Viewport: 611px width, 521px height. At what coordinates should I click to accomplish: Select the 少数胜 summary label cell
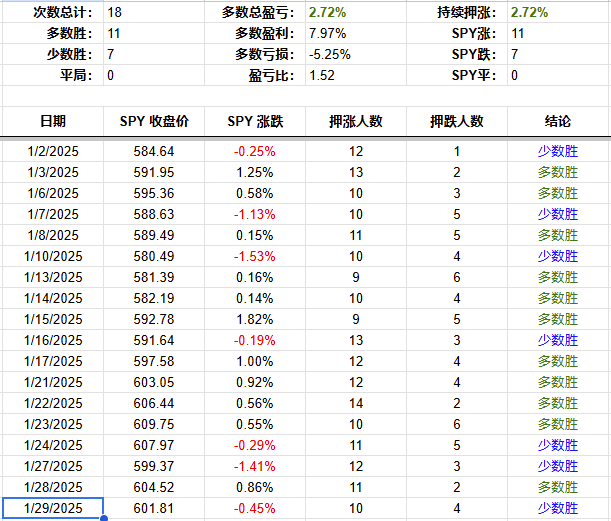pyautogui.click(x=53, y=54)
